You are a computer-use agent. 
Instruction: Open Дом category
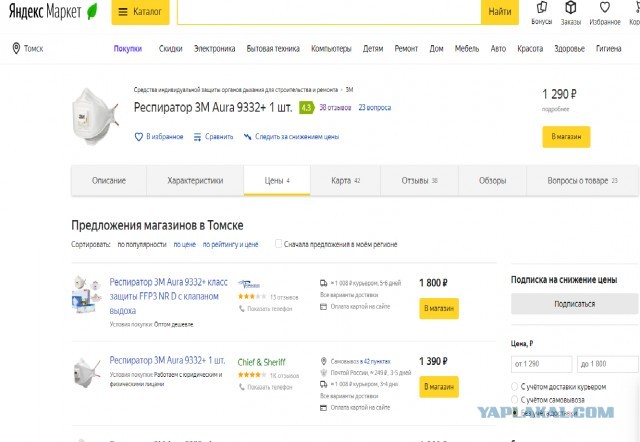[x=436, y=49]
